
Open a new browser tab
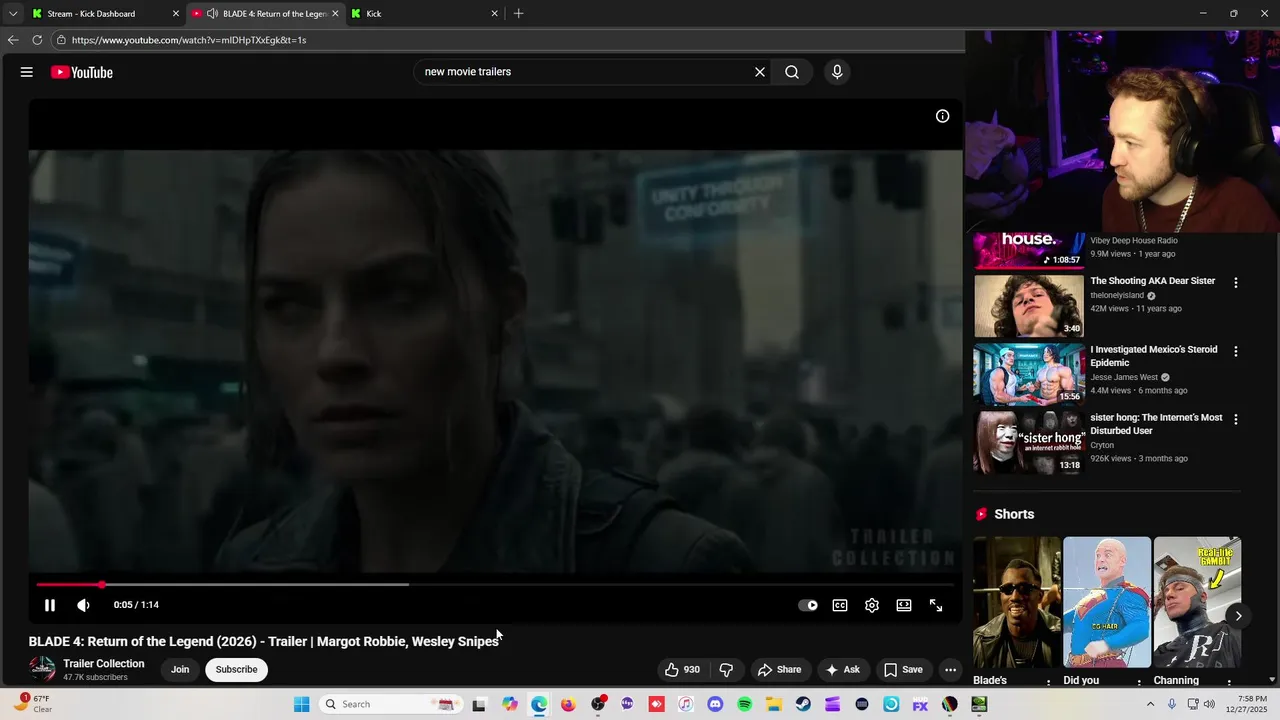click(518, 14)
